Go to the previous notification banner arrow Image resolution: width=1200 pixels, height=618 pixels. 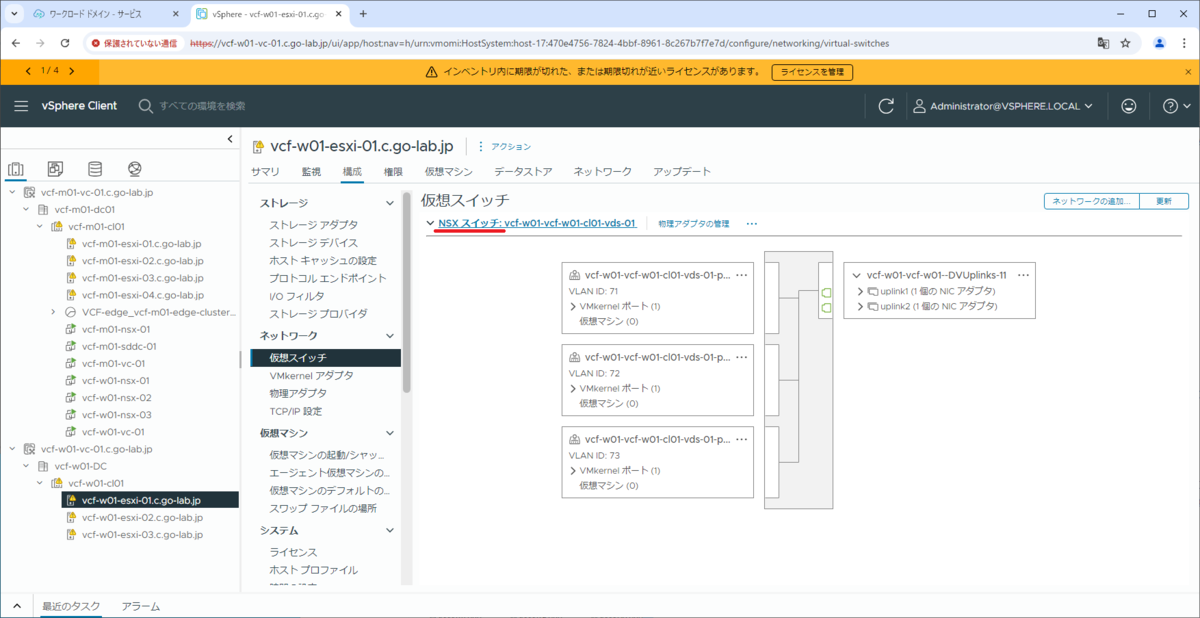pos(29,71)
